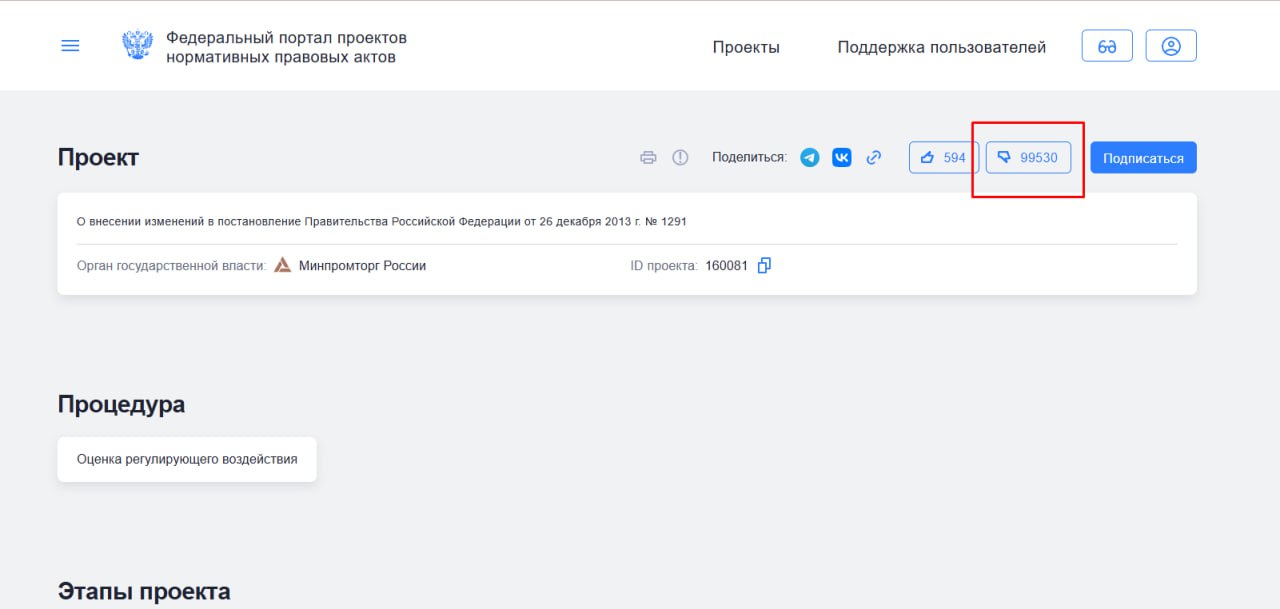Click the Минпромторг triangle emblem
This screenshot has width=1280, height=609.
pyautogui.click(x=283, y=266)
